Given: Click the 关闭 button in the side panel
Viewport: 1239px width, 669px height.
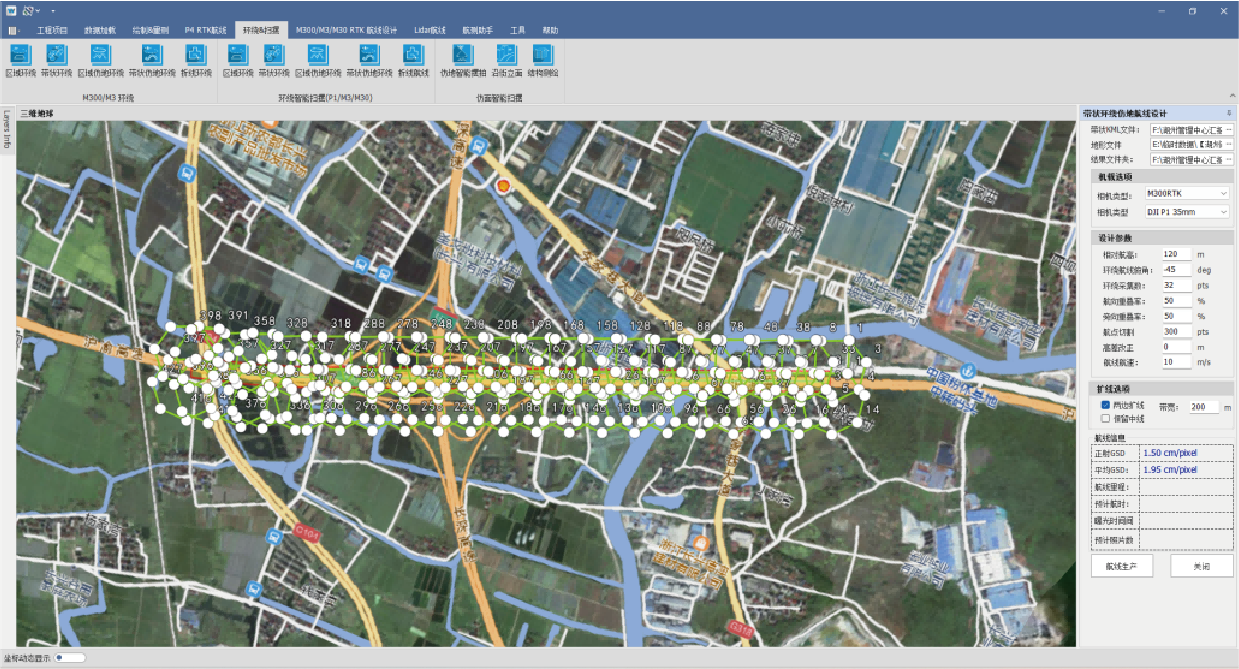Looking at the screenshot, I should click(x=1201, y=566).
